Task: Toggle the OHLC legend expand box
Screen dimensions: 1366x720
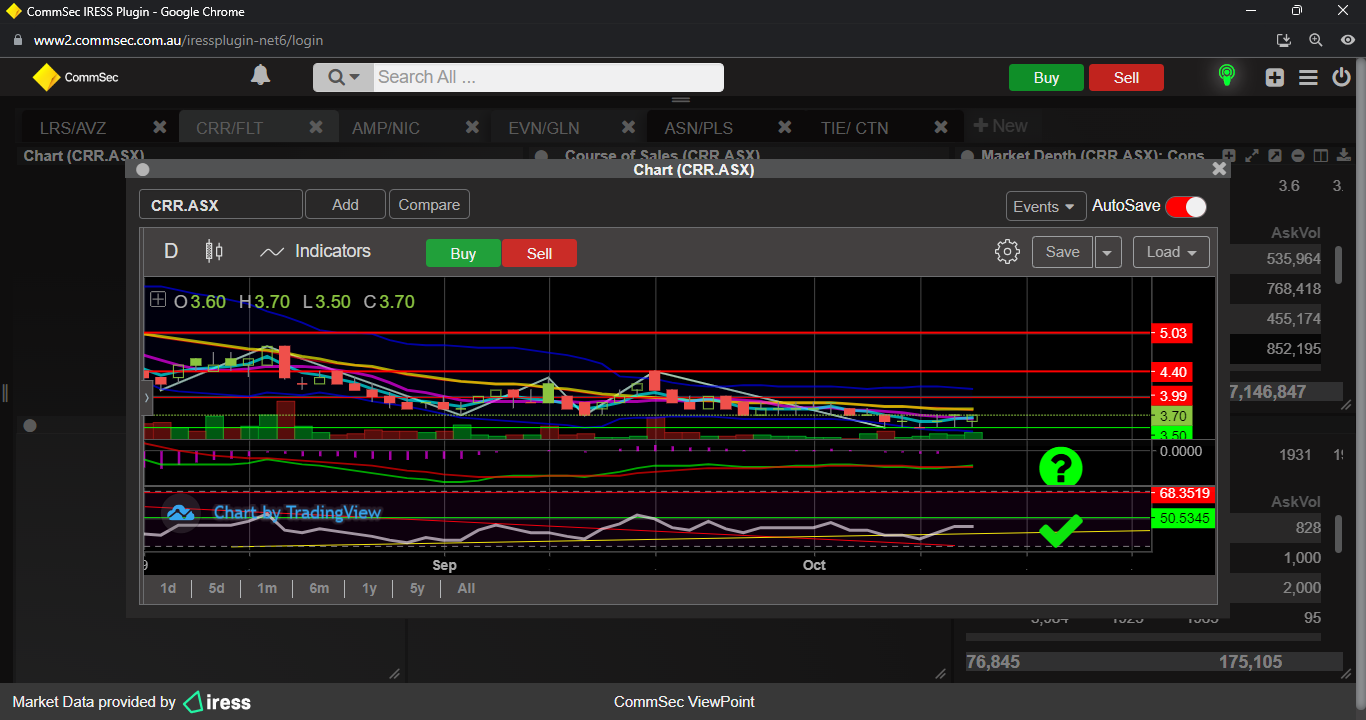Action: [x=158, y=300]
